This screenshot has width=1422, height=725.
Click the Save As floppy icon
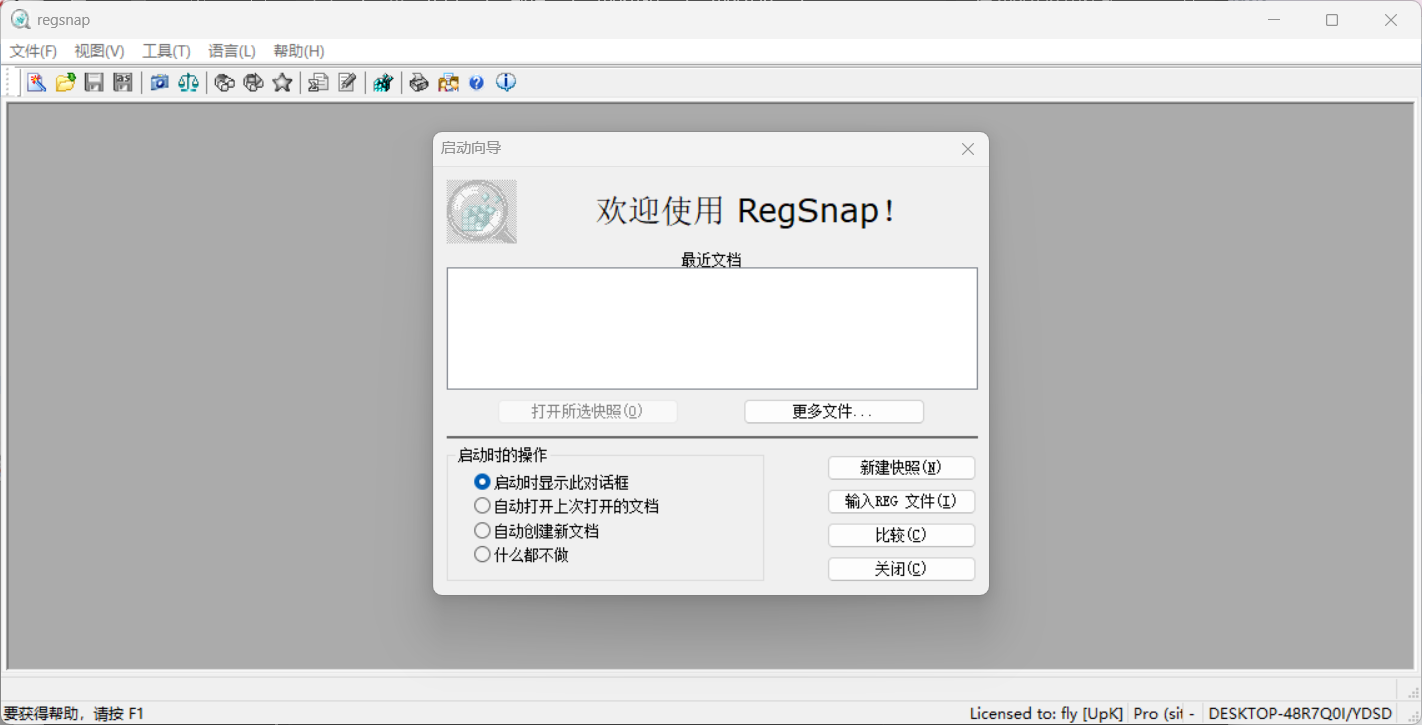[123, 82]
